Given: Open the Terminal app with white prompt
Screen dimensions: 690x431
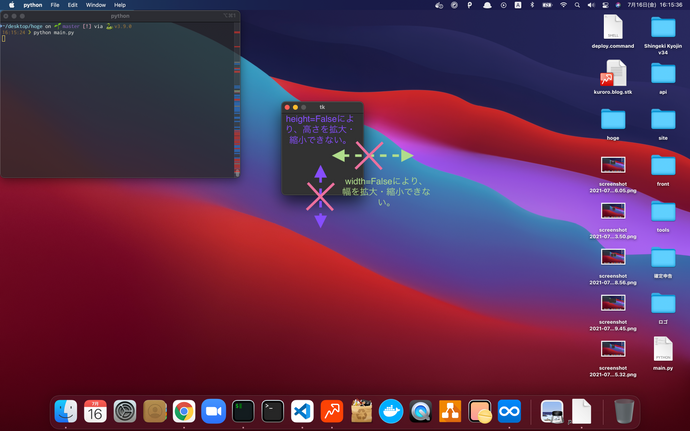Looking at the screenshot, I should (272, 411).
